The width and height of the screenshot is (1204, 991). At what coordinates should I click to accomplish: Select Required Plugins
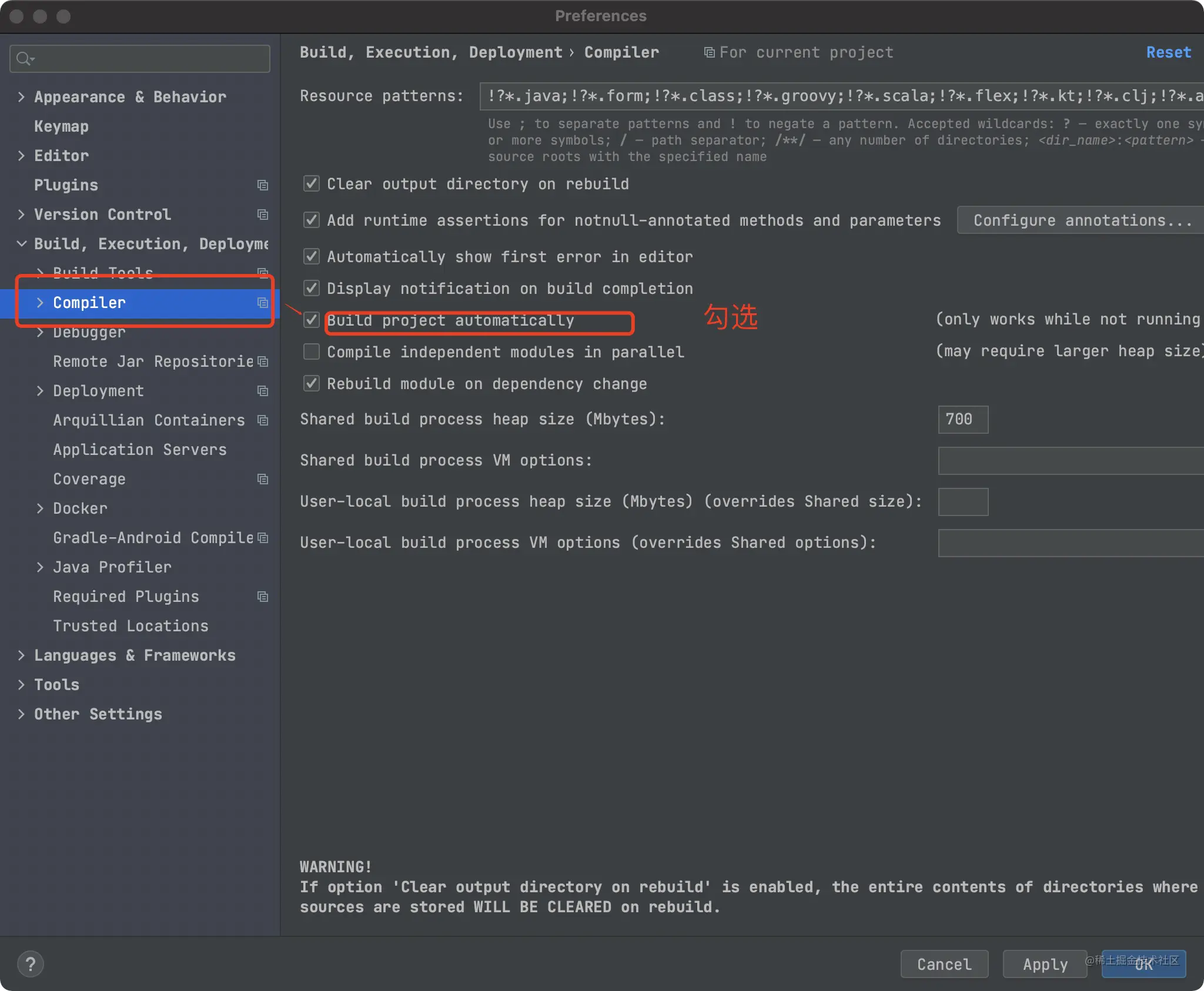coord(126,597)
